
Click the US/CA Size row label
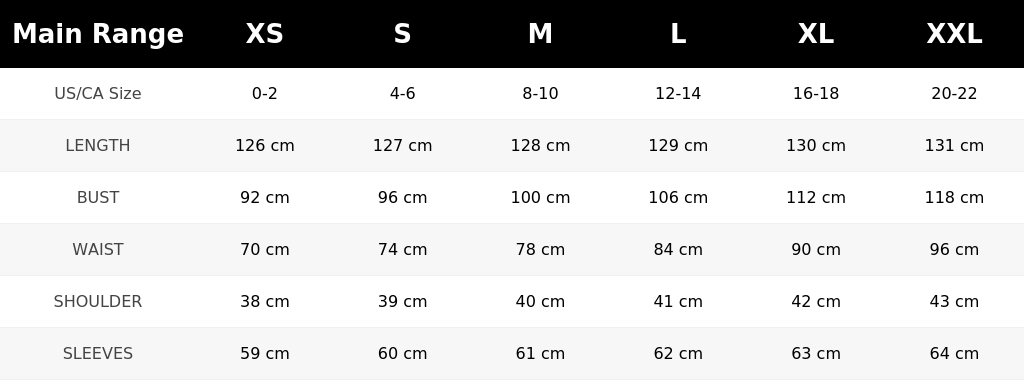tap(98, 93)
